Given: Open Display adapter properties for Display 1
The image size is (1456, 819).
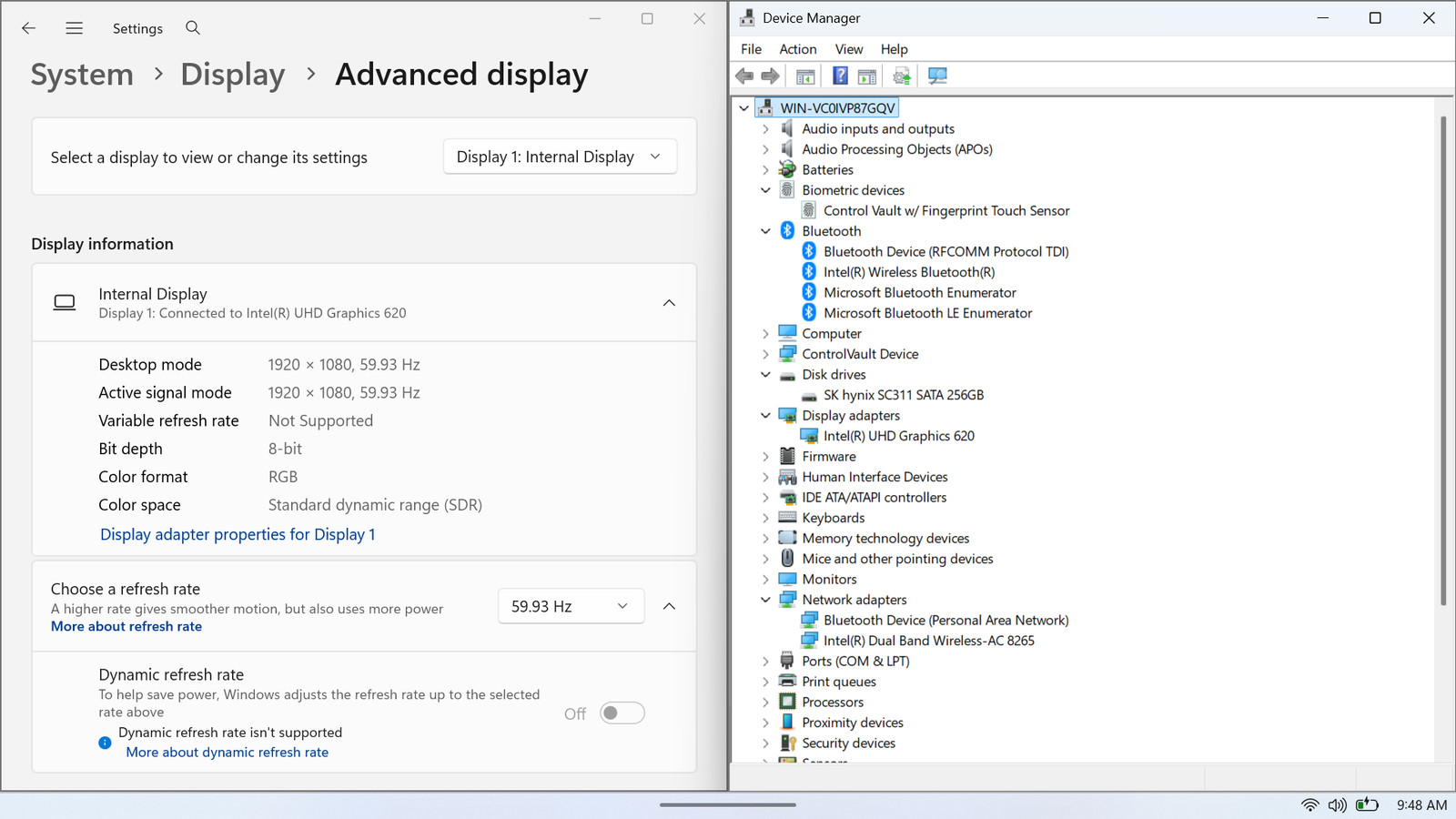Looking at the screenshot, I should 238,534.
